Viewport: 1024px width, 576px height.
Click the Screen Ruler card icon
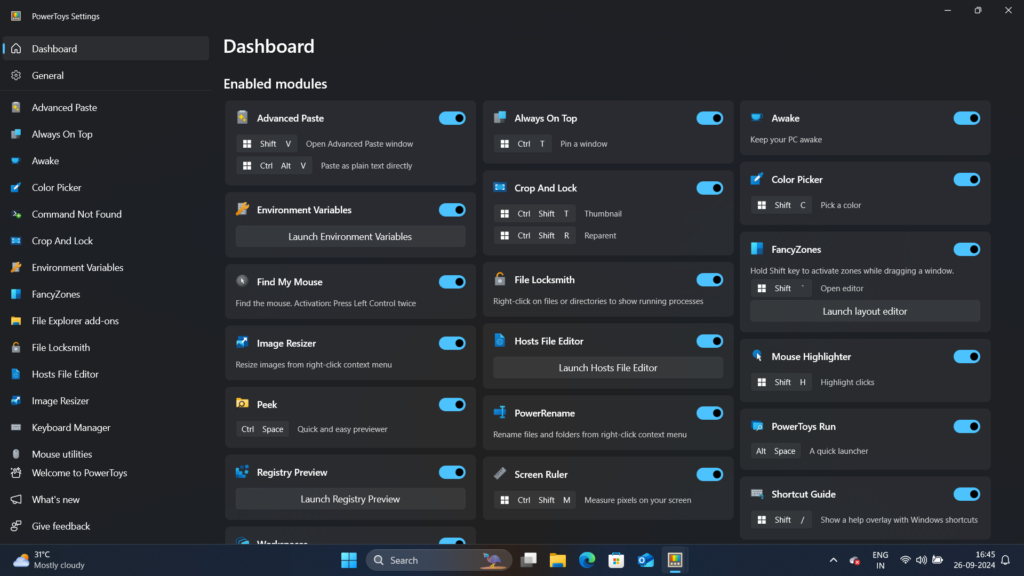500,473
